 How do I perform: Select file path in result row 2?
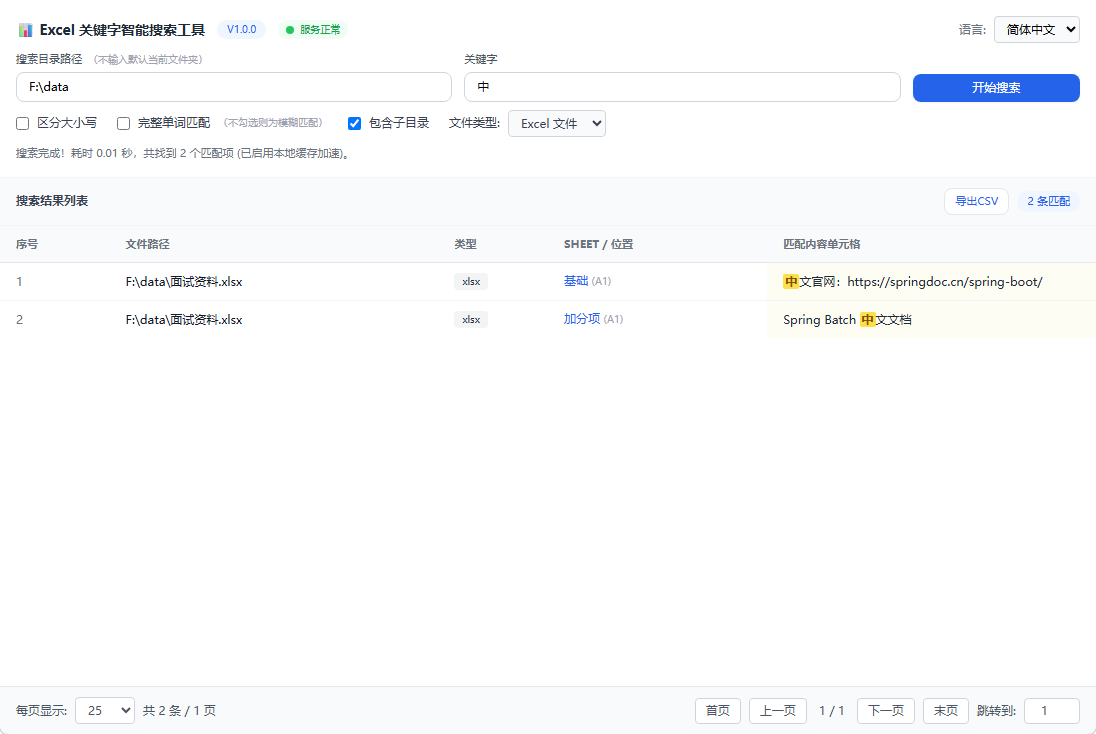click(184, 319)
